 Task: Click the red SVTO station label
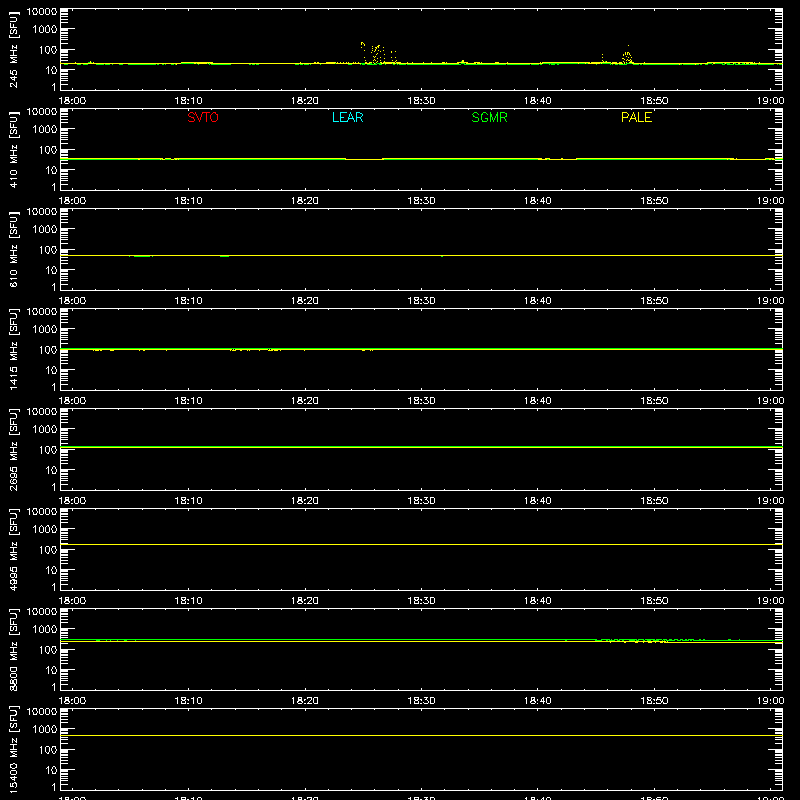coord(203,117)
